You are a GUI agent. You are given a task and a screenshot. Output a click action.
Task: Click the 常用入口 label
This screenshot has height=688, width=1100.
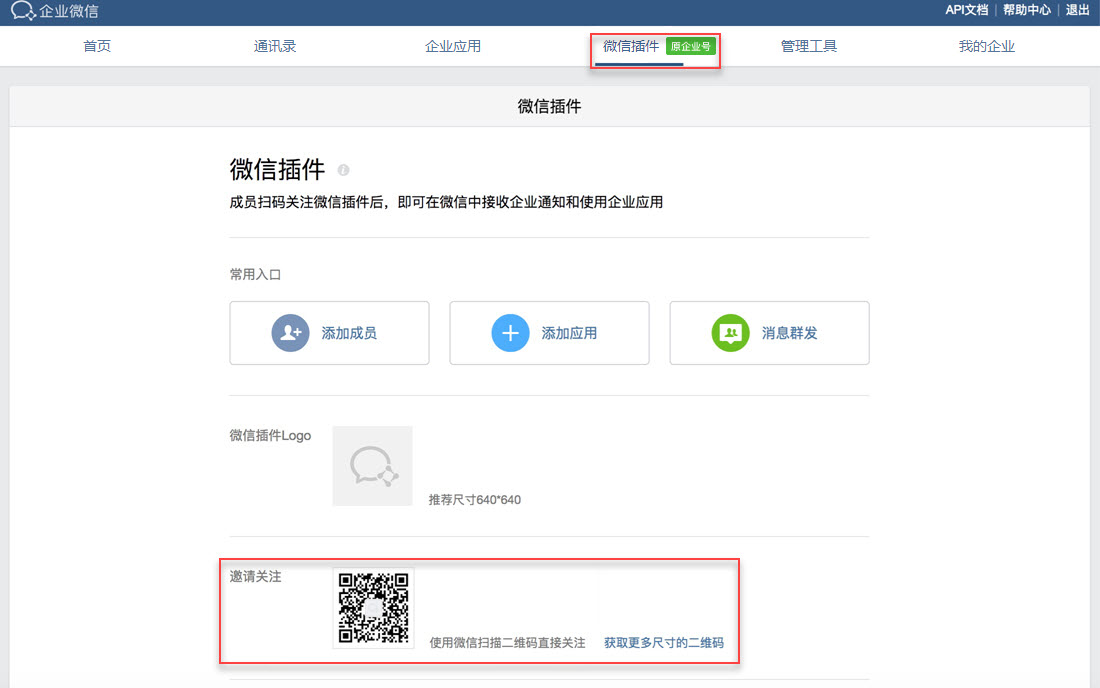(x=255, y=274)
